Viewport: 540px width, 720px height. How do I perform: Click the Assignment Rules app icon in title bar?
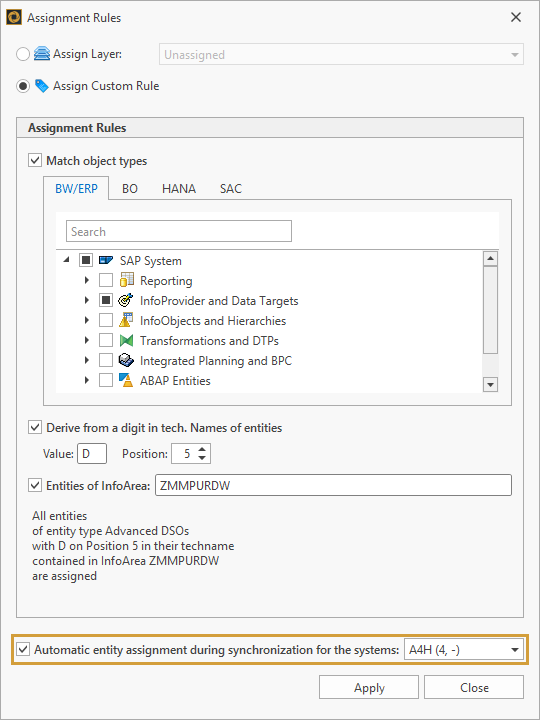tap(14, 17)
